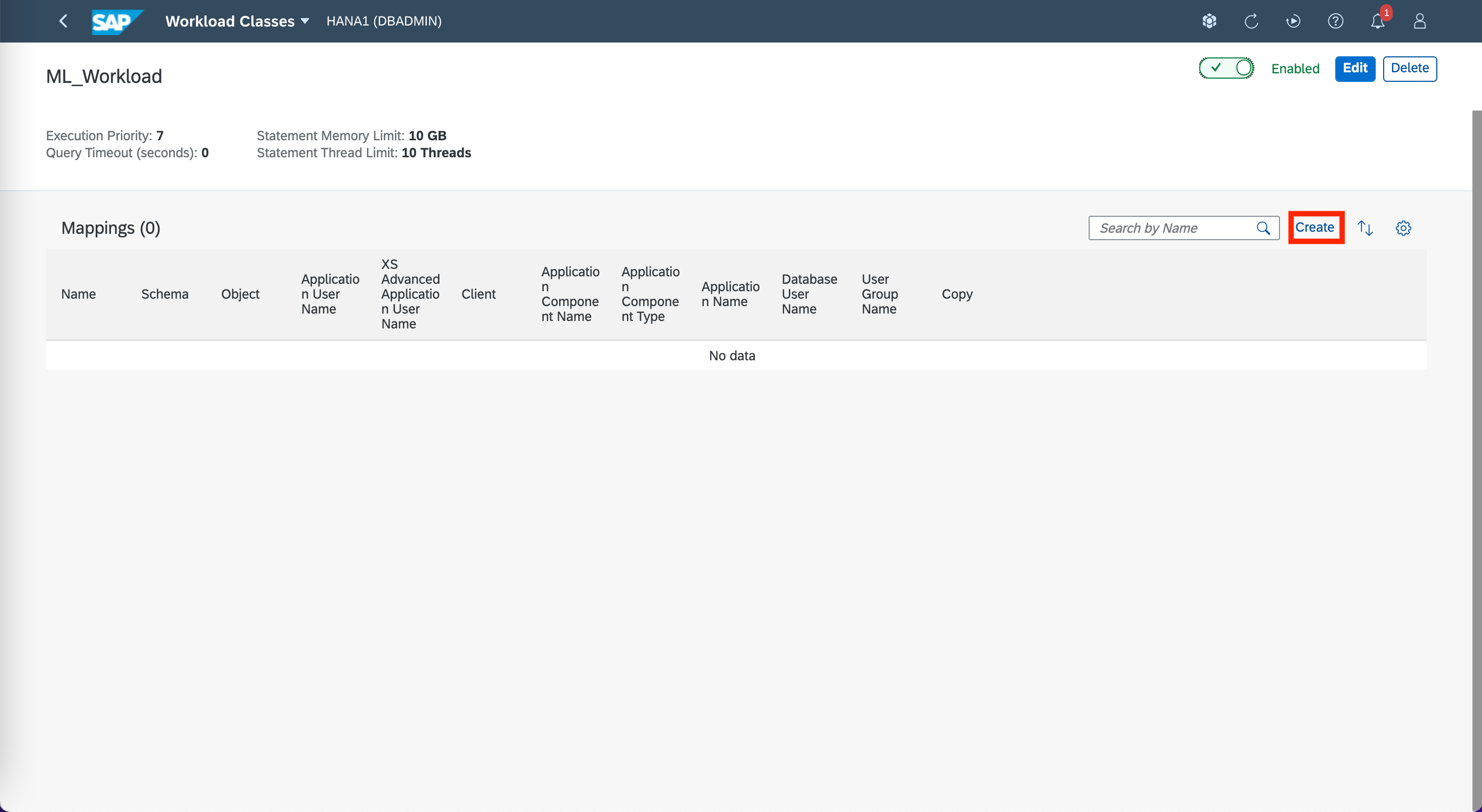1482x812 pixels.
Task: Click the sort mappings icon
Action: 1365,228
